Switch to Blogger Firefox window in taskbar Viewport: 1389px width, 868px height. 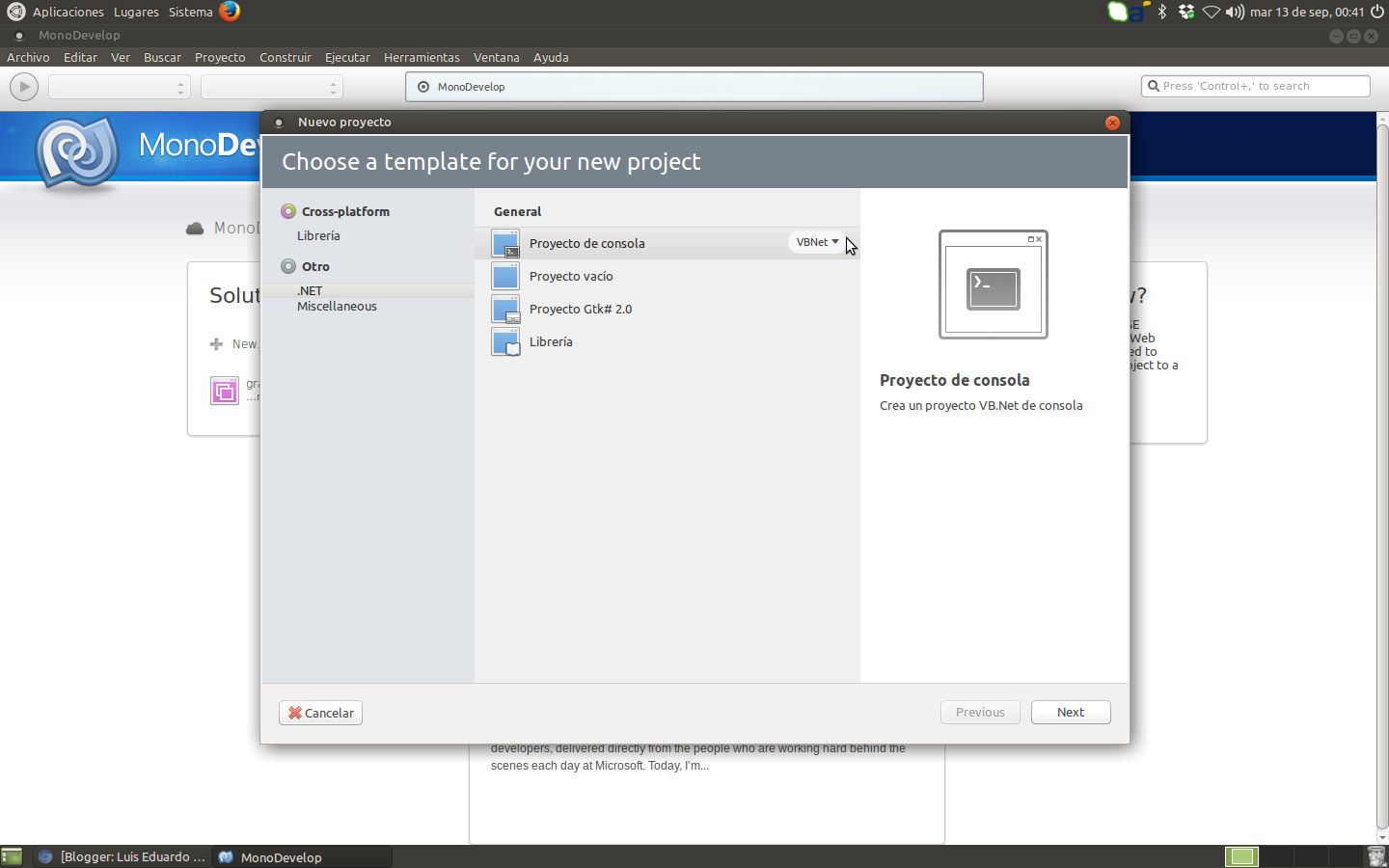click(122, 856)
